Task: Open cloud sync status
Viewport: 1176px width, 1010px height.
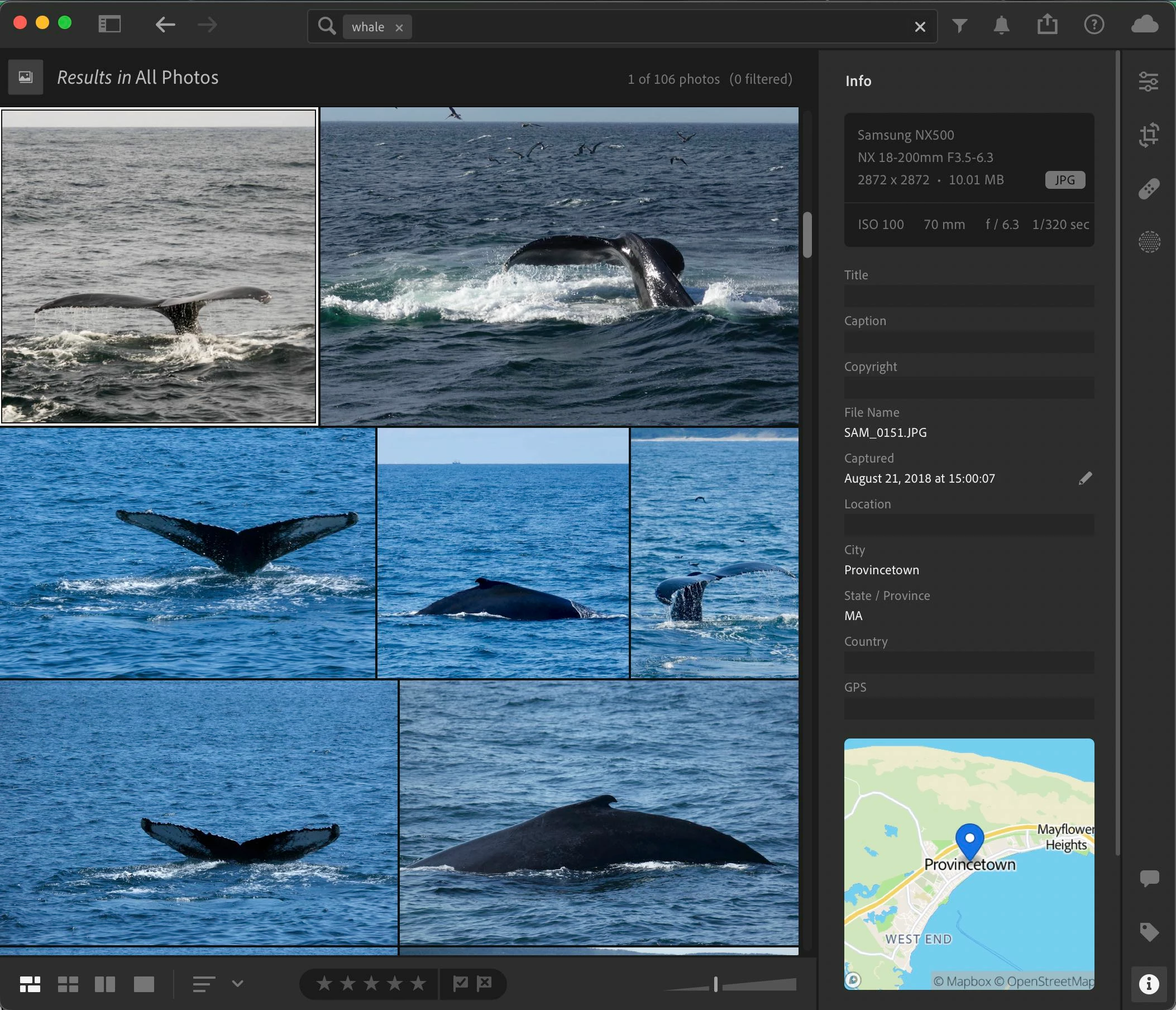Action: [x=1144, y=25]
